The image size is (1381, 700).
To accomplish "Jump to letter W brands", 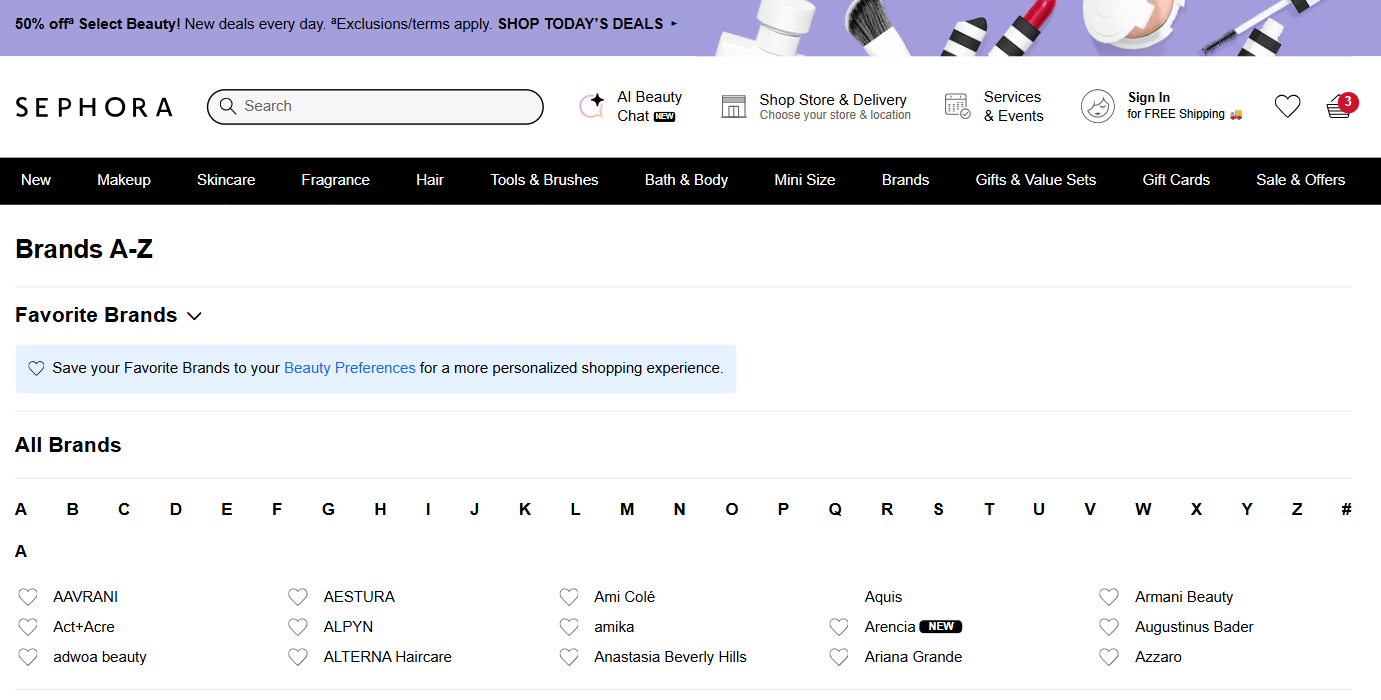I will (x=1143, y=509).
